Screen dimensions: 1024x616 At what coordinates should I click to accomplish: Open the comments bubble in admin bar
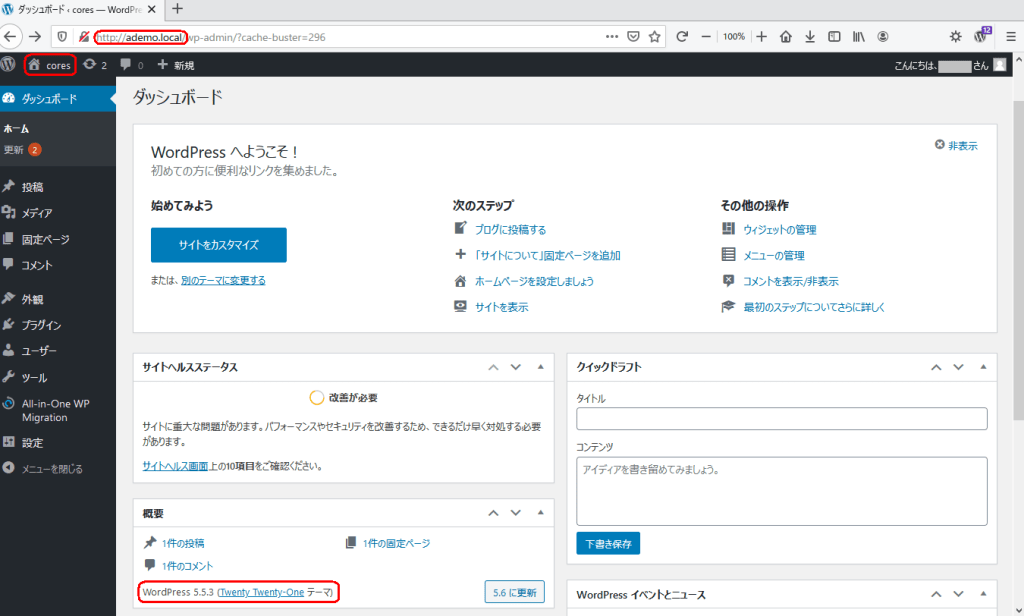[x=131, y=65]
